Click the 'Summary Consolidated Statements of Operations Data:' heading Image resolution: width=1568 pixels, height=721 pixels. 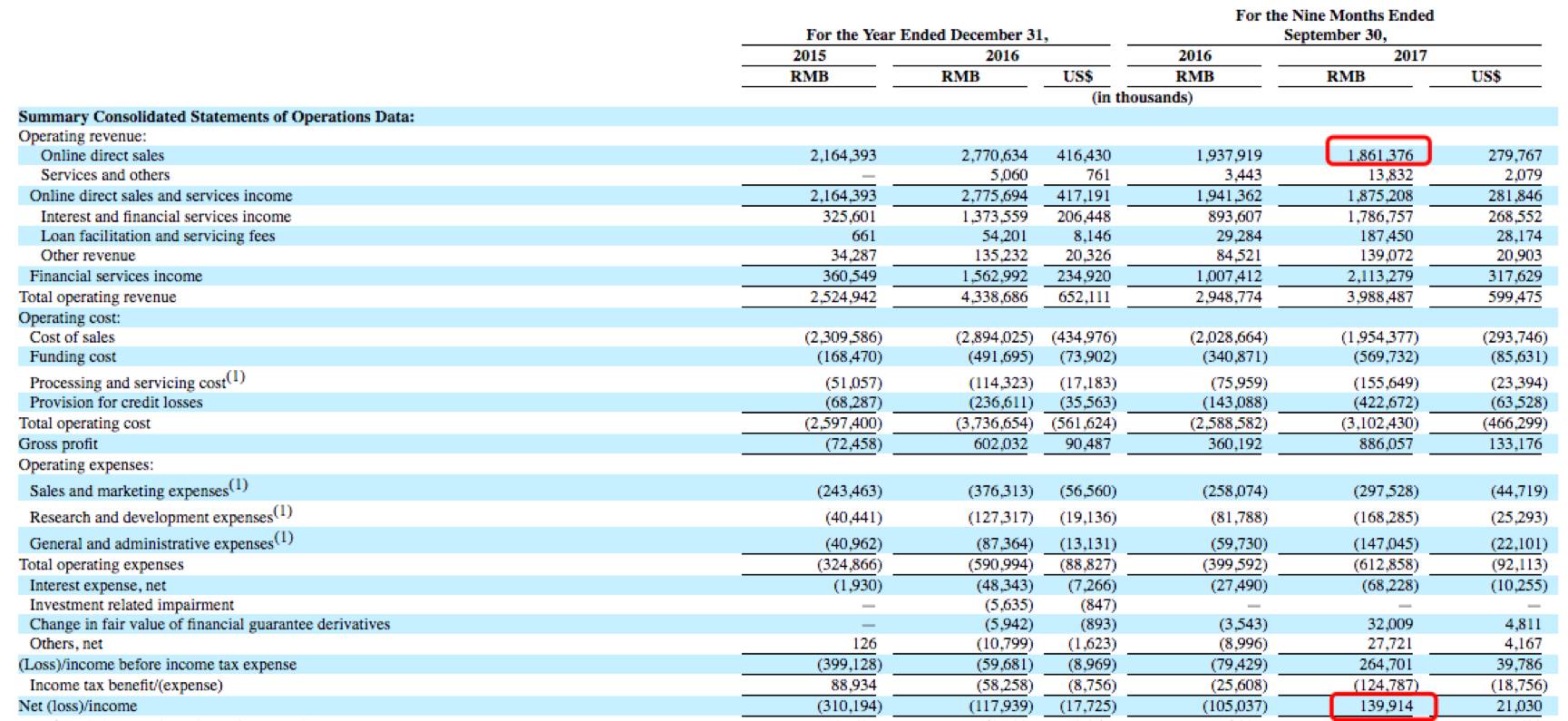(x=216, y=116)
